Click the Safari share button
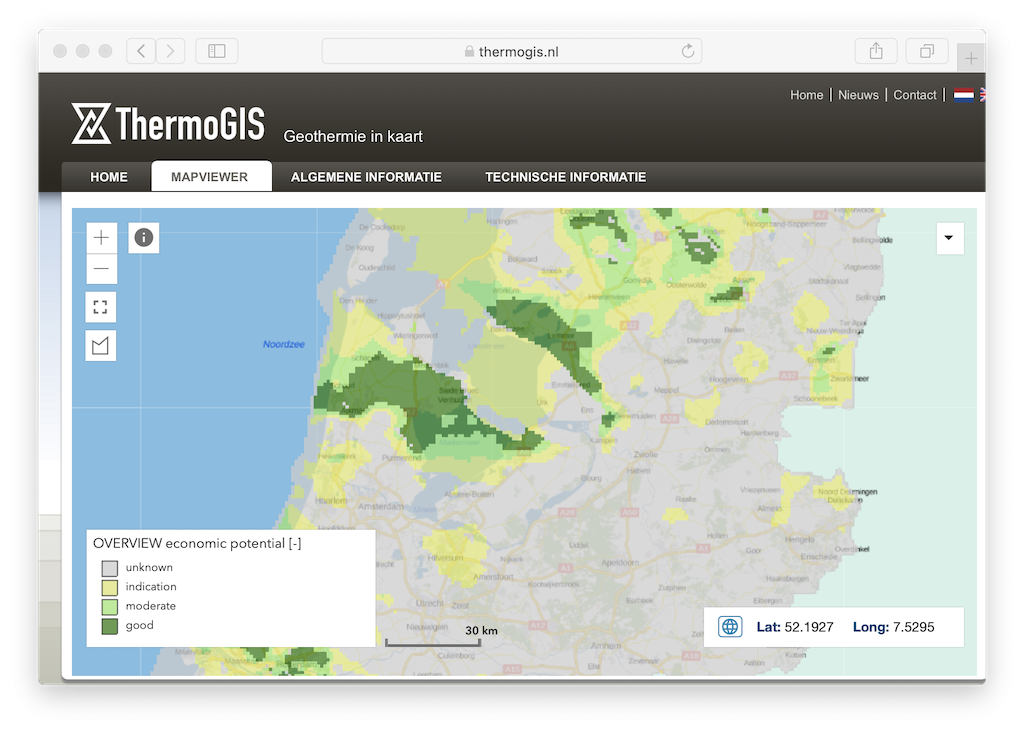The width and height of the screenshot is (1024, 732). click(x=876, y=51)
